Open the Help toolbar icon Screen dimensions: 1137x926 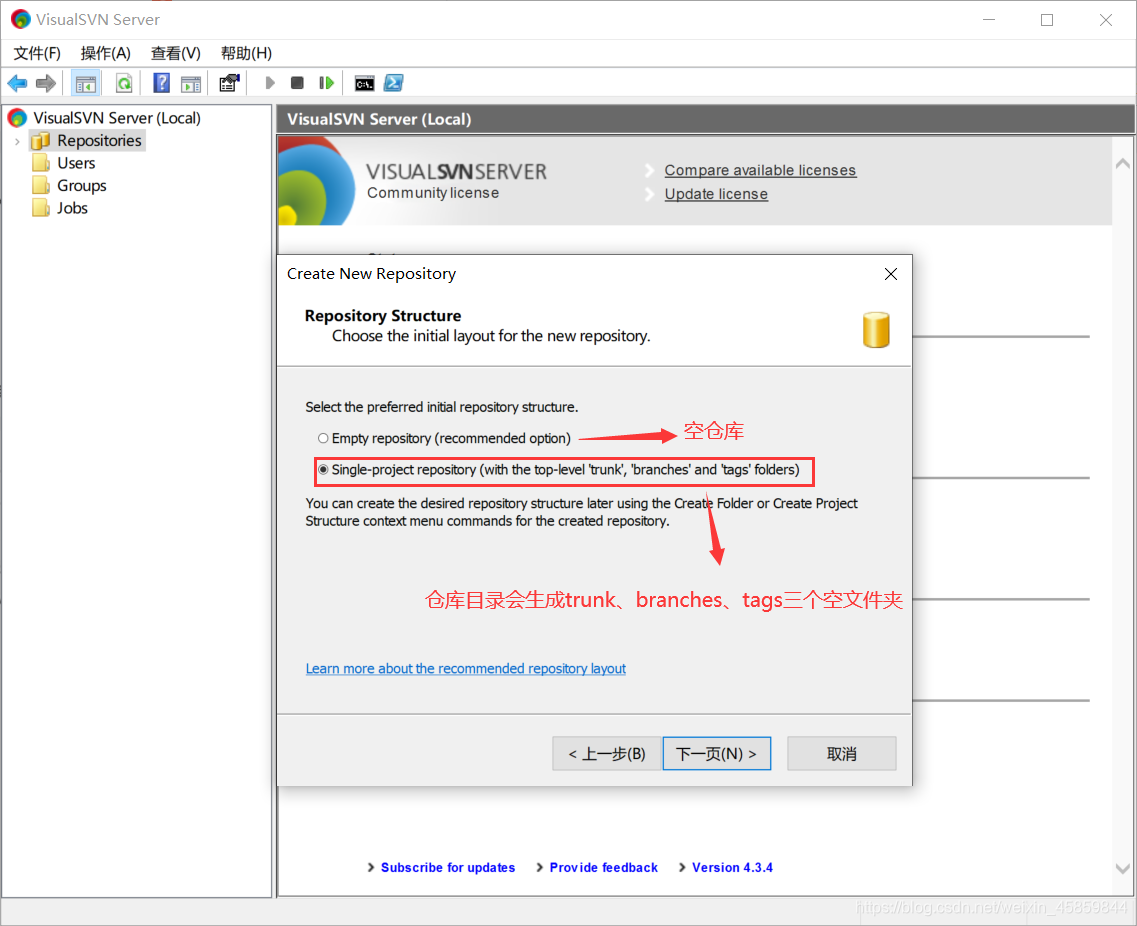[x=162, y=83]
